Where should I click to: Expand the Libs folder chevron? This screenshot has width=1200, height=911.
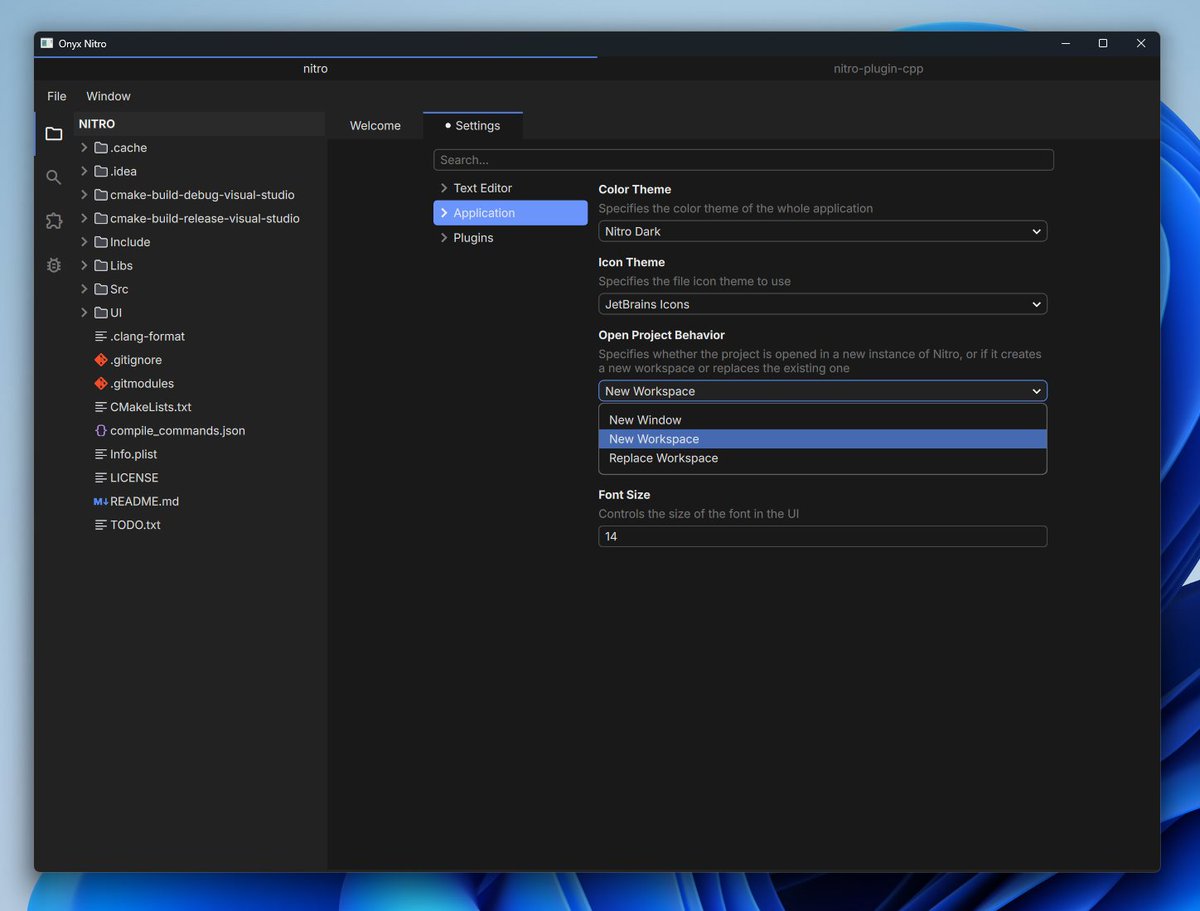coord(84,266)
